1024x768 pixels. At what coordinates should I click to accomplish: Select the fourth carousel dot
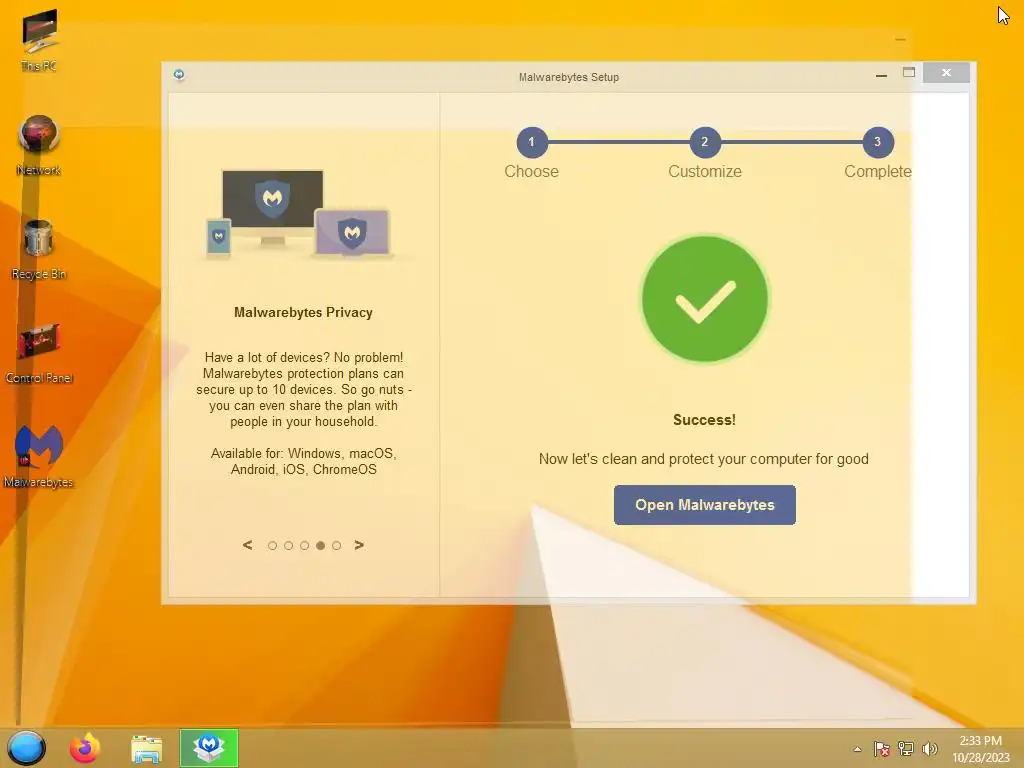(x=320, y=545)
